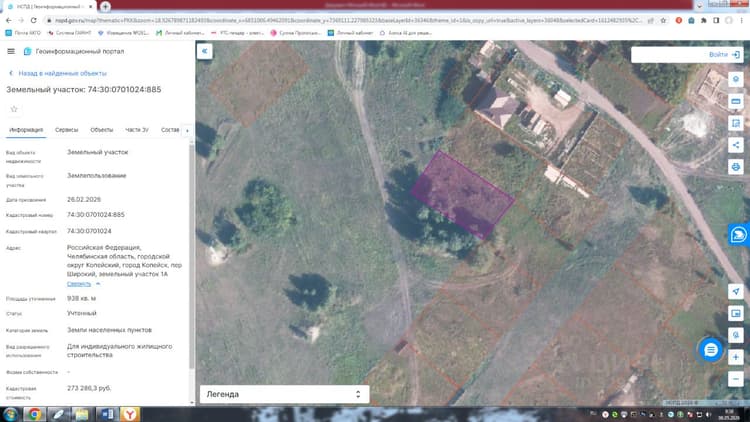The width and height of the screenshot is (750, 422).
Task: Reload the page in browser
Action: [x=33, y=20]
